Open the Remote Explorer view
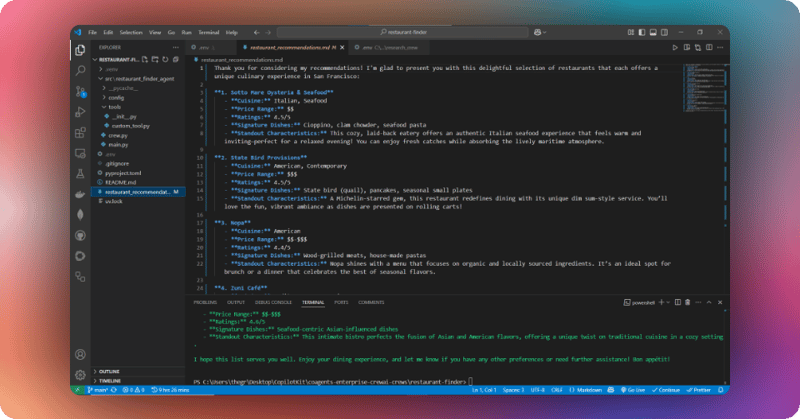 pos(80,153)
